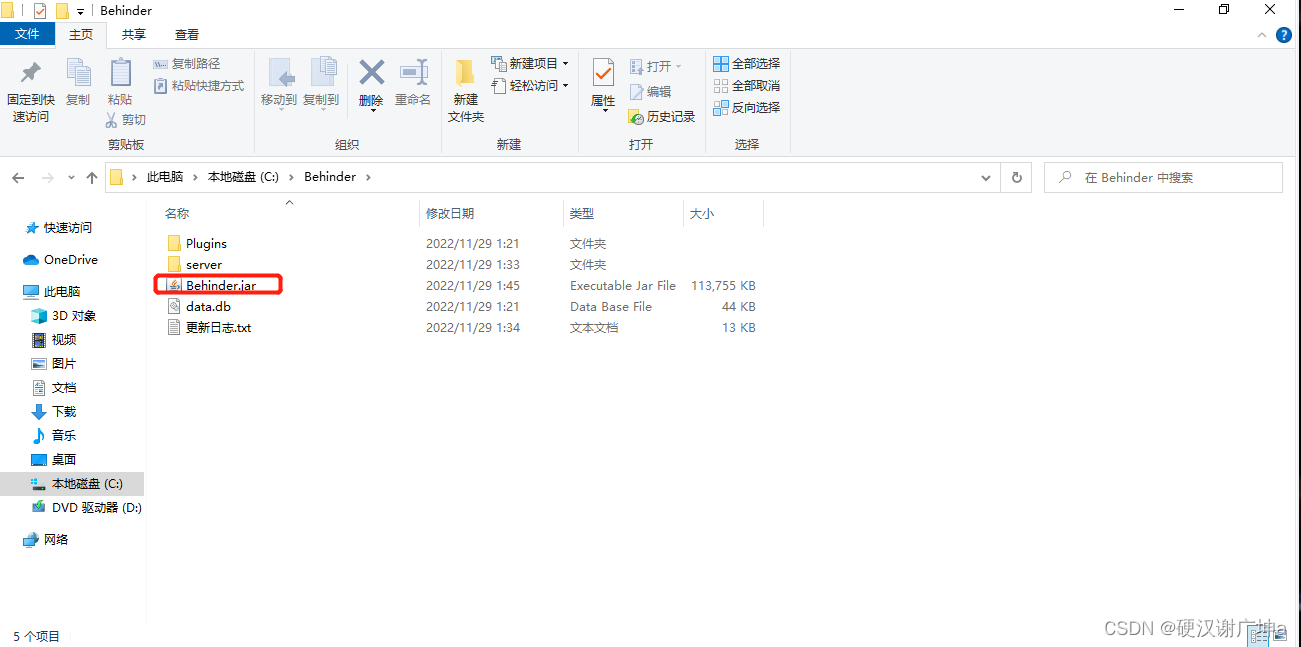Click the search Behinder input field
This screenshot has width=1301, height=647.
1163,177
